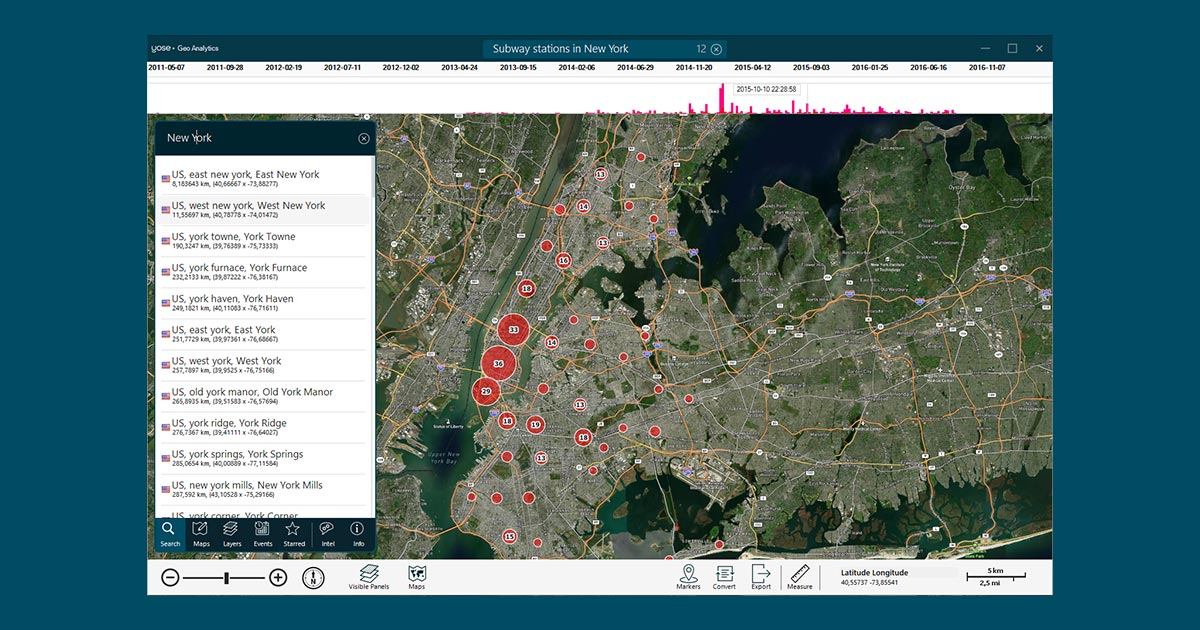Show the Starred items
The width and height of the screenshot is (1200, 630).
click(293, 533)
